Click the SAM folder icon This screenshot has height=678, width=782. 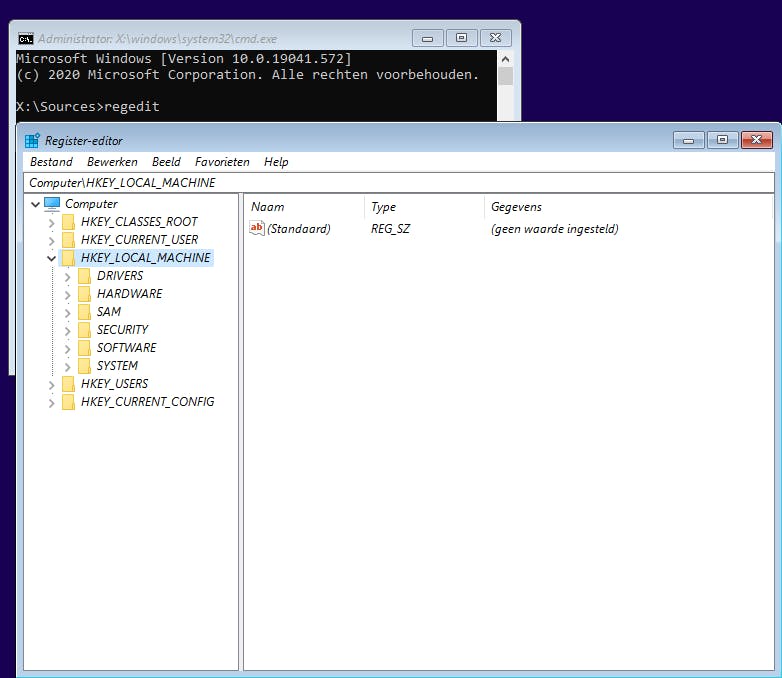pos(84,312)
